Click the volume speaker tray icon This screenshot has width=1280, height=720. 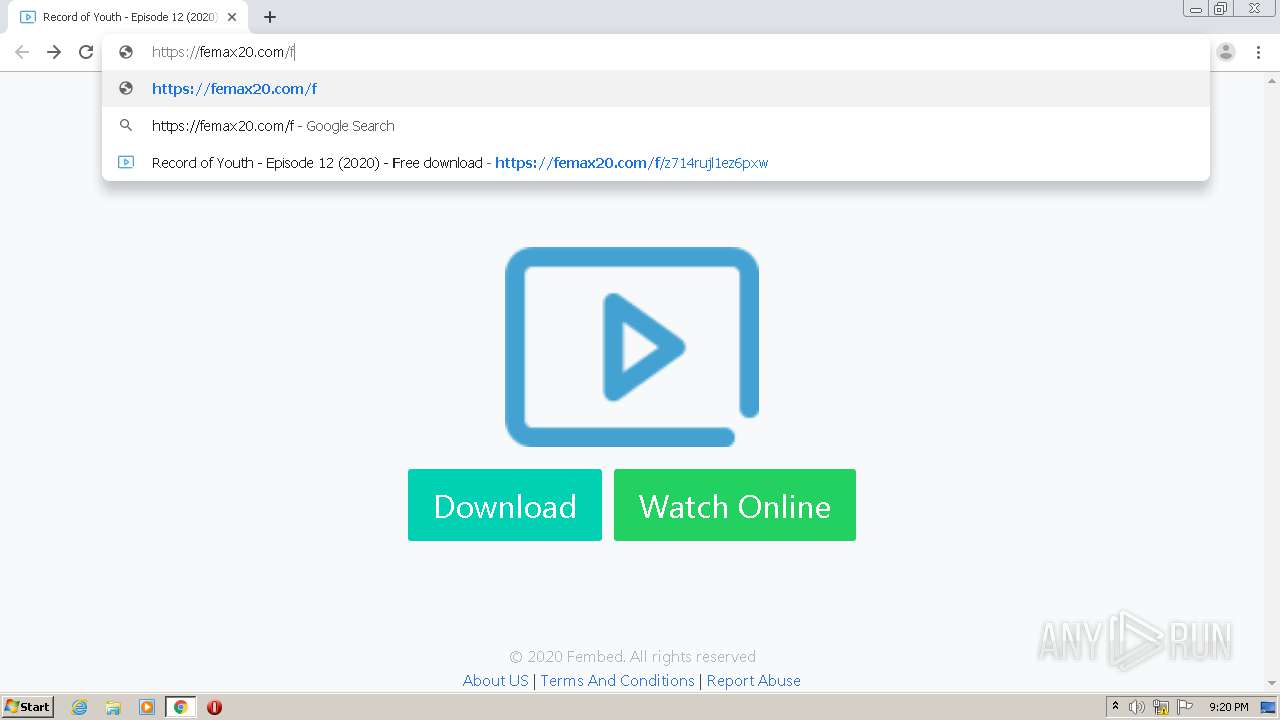click(1137, 707)
